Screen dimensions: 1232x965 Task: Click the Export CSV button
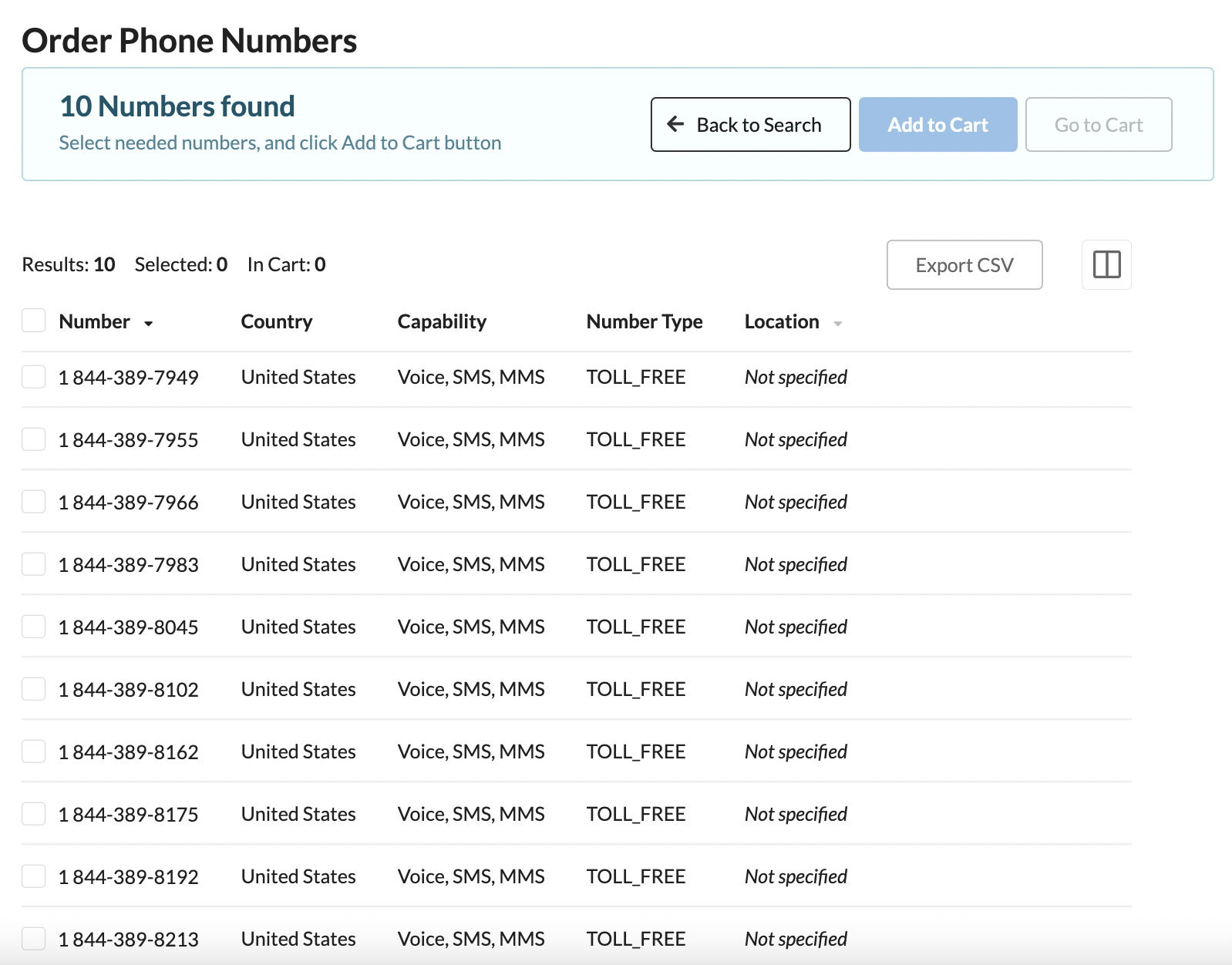(964, 265)
